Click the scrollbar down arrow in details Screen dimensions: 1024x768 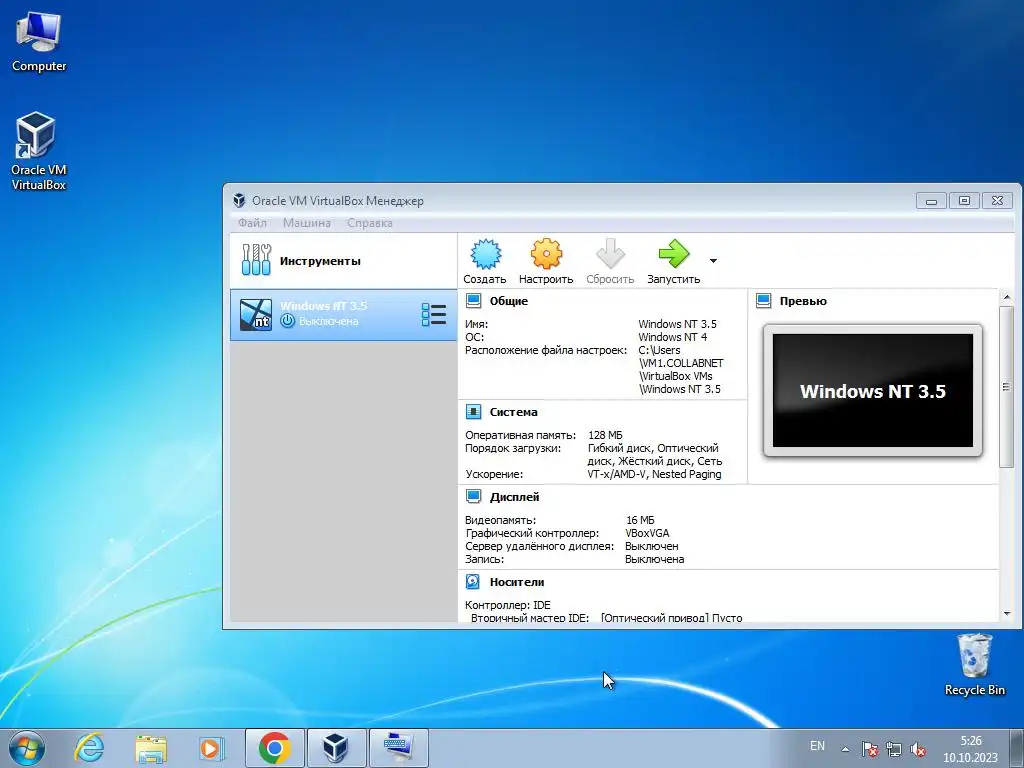point(1006,614)
